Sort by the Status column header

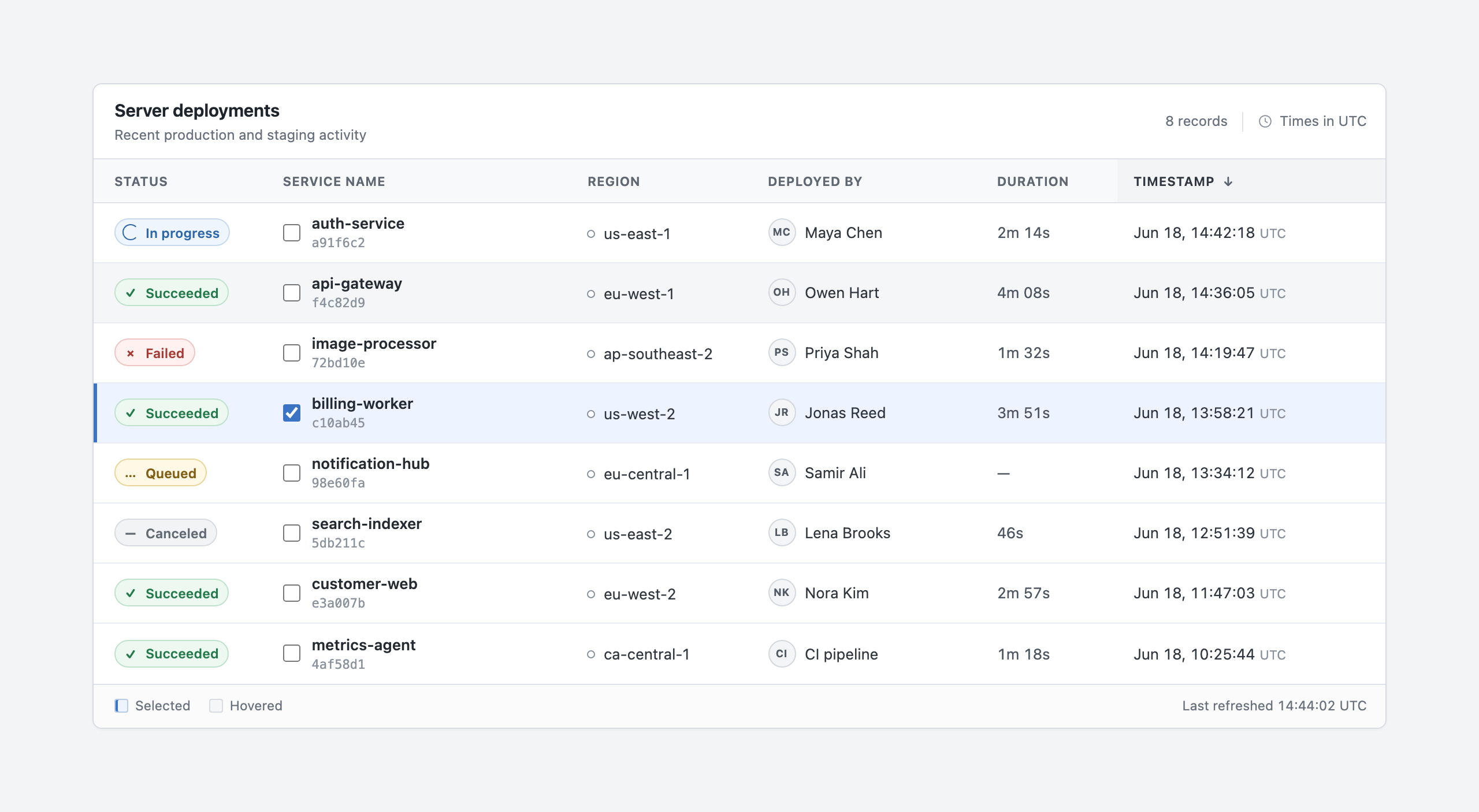[x=141, y=181]
